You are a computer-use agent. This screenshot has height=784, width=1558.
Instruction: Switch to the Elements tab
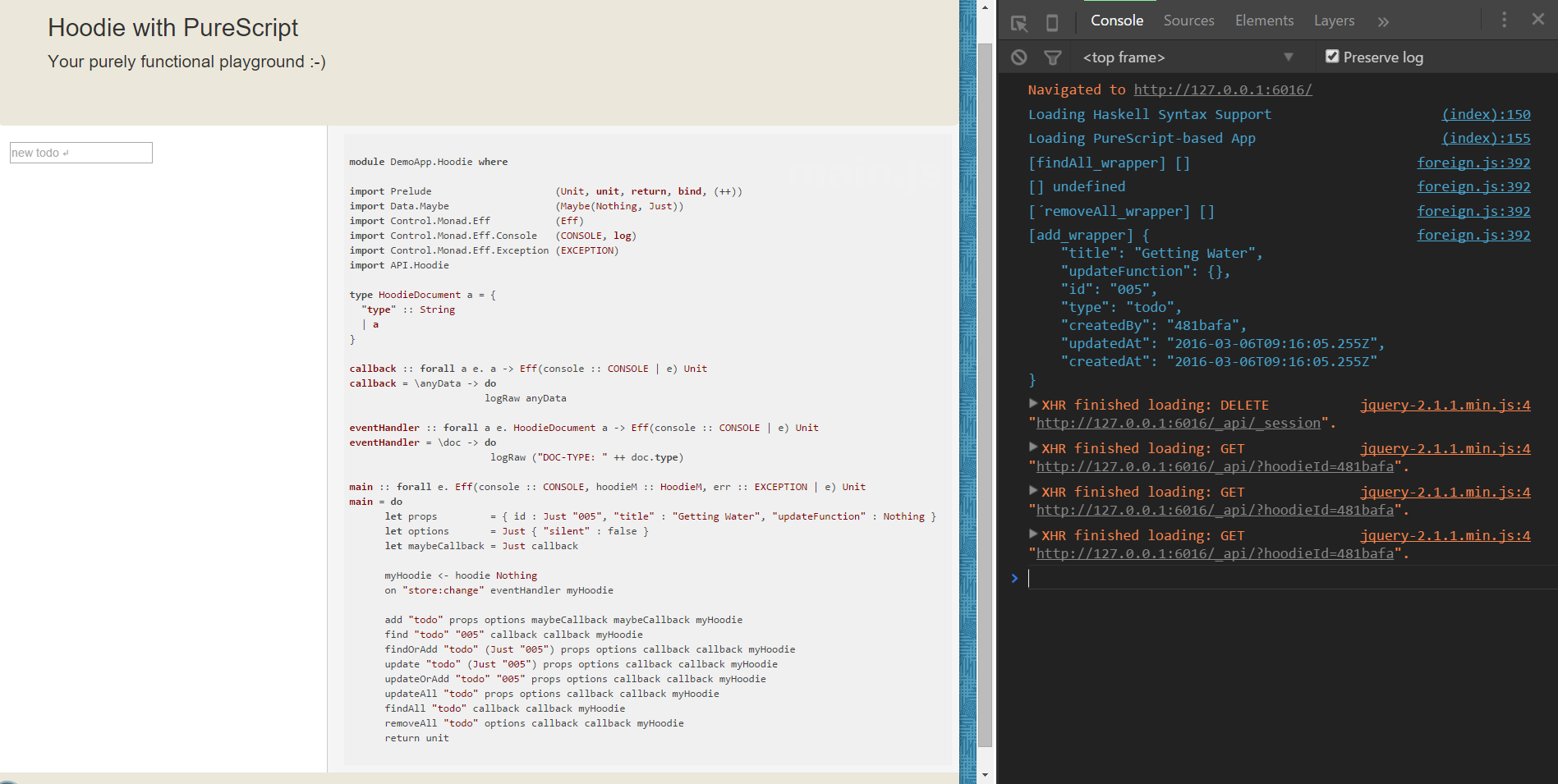1264,21
